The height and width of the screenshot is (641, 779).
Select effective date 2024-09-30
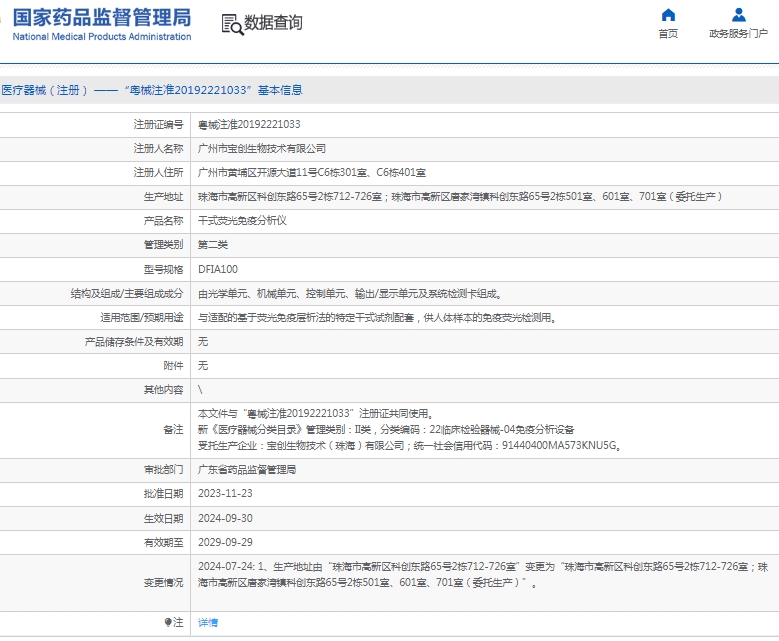pyautogui.click(x=225, y=518)
